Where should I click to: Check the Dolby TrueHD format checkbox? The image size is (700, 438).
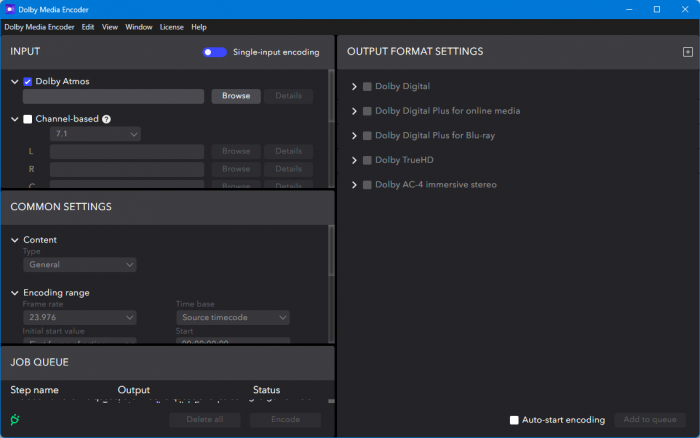(x=367, y=160)
